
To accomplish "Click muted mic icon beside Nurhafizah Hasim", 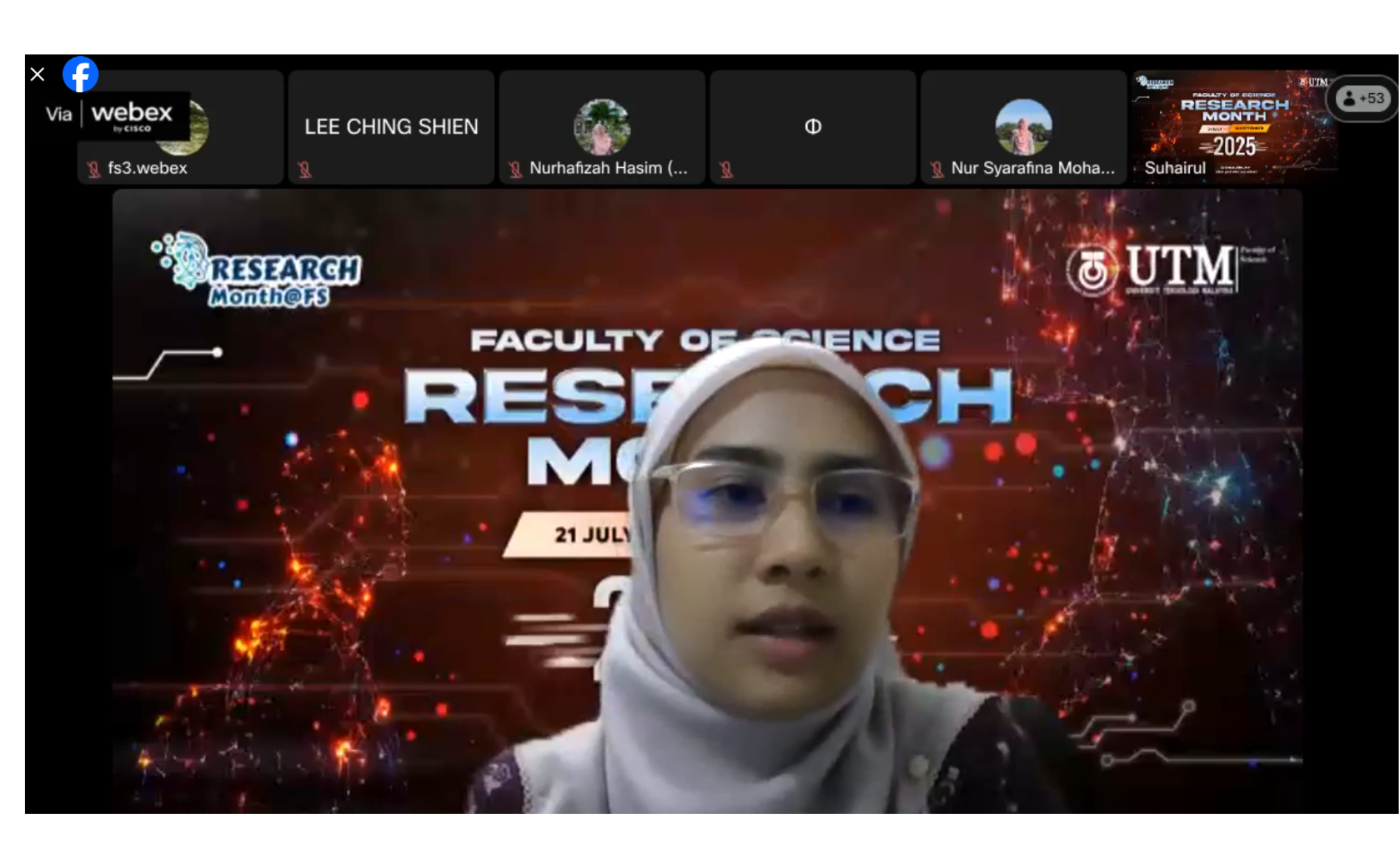I will coord(515,169).
